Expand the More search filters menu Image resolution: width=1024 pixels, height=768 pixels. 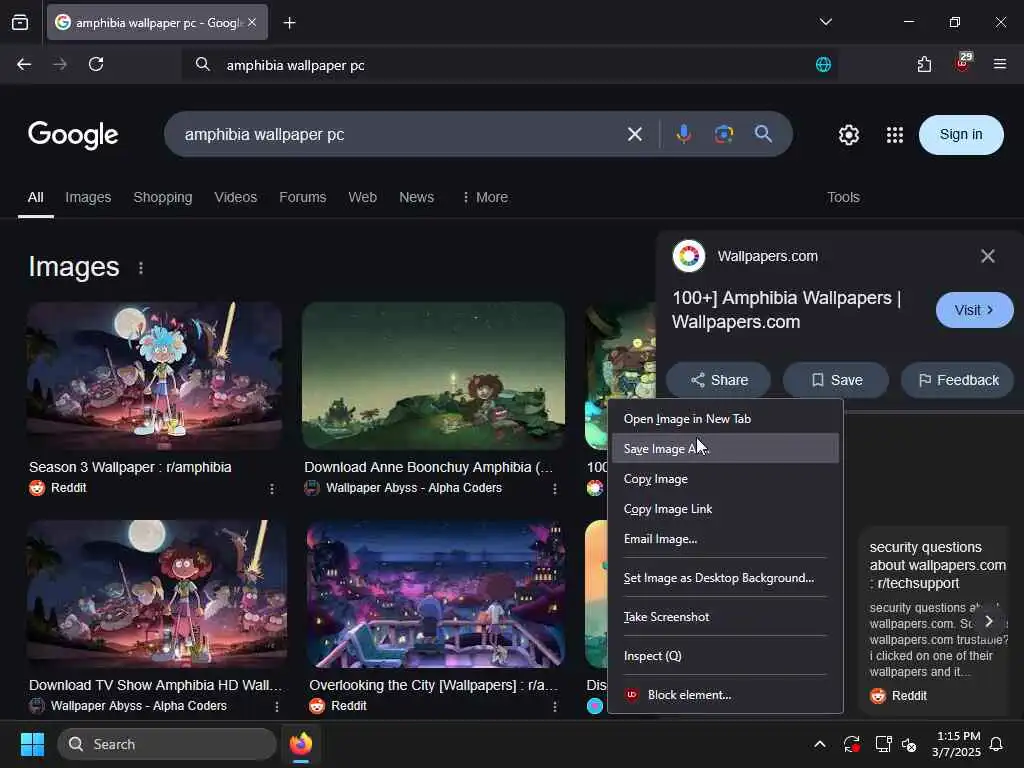click(485, 197)
